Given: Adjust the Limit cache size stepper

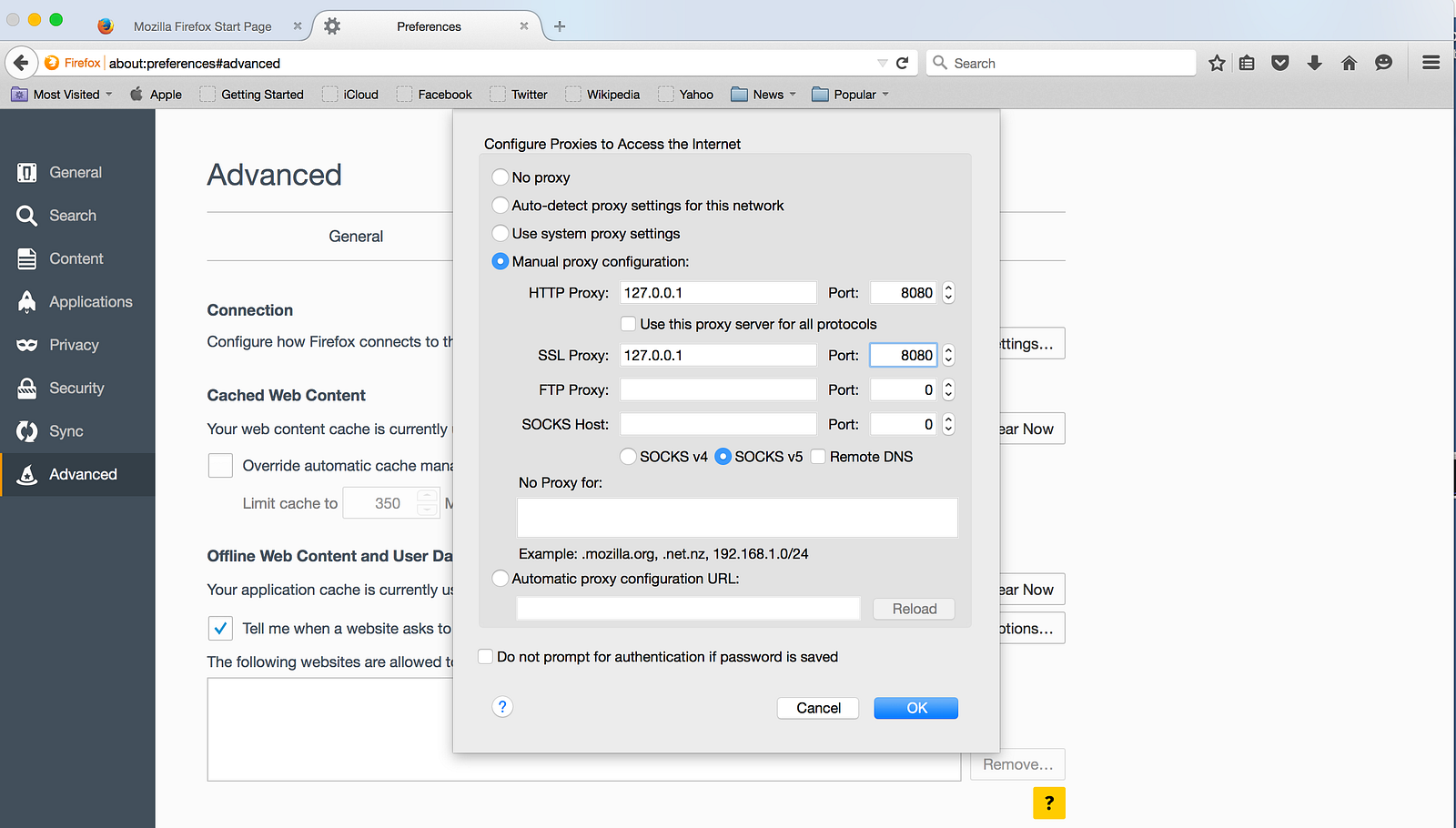Looking at the screenshot, I should (x=428, y=503).
